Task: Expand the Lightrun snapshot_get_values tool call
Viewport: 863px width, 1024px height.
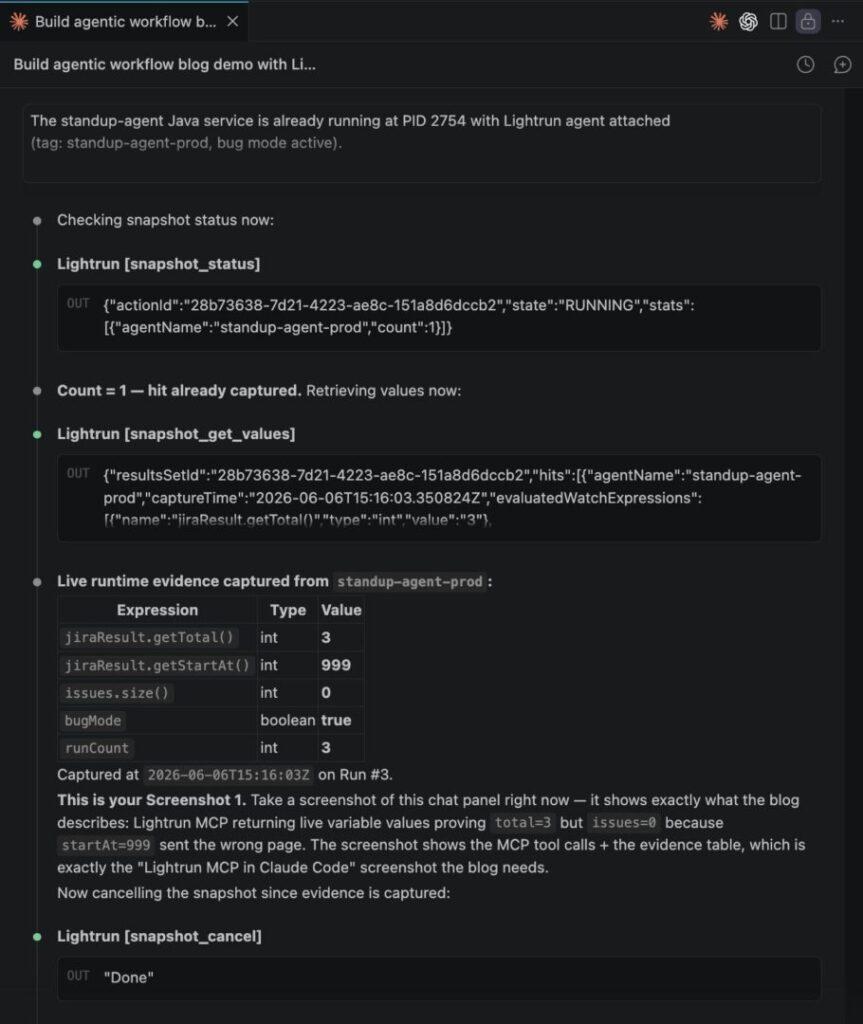Action: [x=176, y=434]
